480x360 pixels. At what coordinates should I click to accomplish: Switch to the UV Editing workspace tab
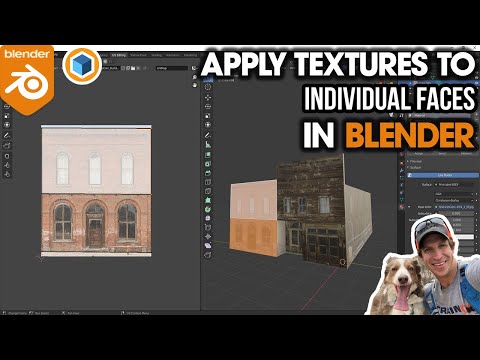119,55
